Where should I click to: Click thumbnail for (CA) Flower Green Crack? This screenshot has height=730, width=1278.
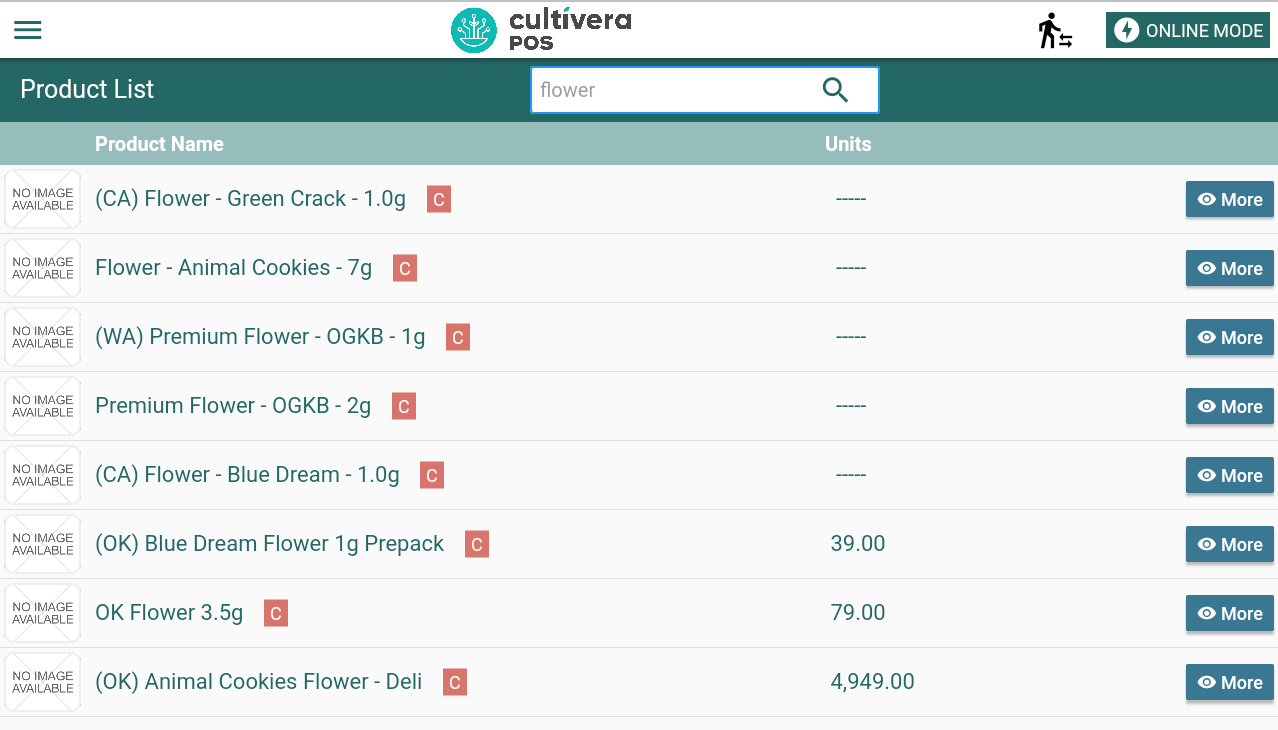coord(43,199)
